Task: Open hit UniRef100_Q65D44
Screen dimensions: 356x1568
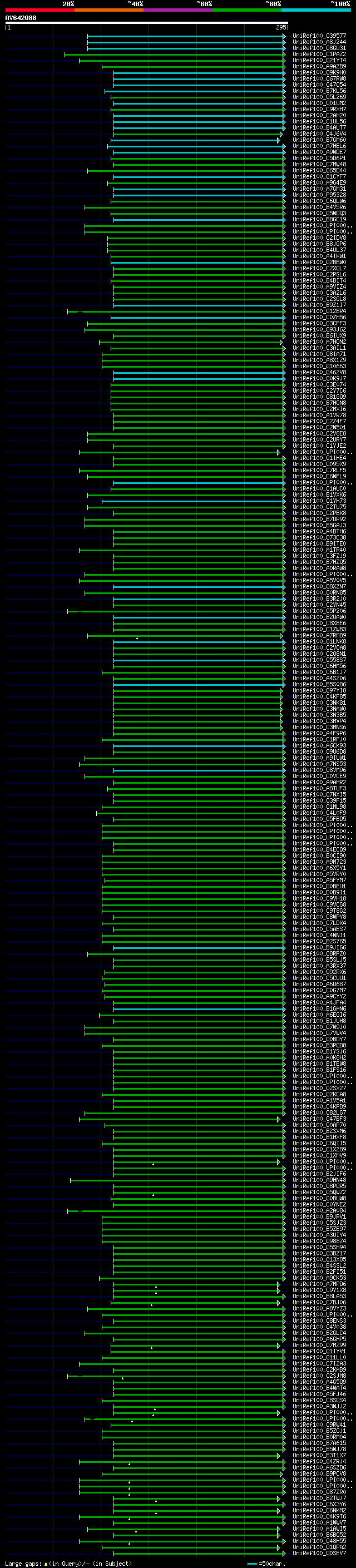Action: coord(319,170)
